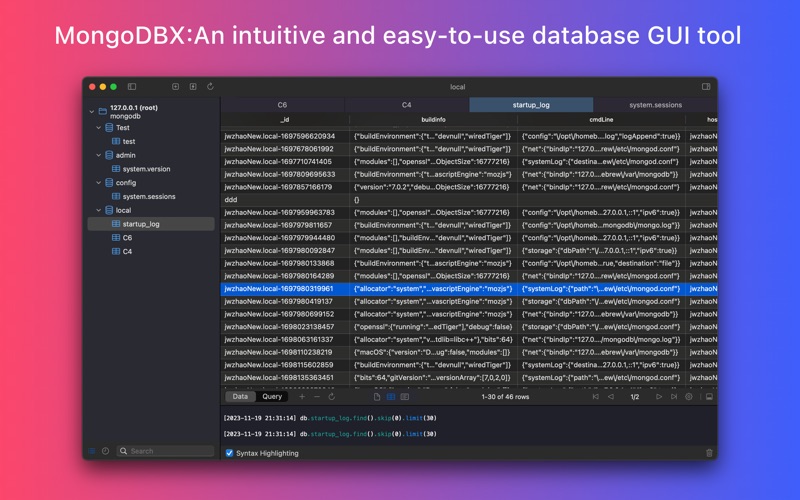Collapse the config database node
Viewport: 800px width, 500px height.
(x=98, y=183)
